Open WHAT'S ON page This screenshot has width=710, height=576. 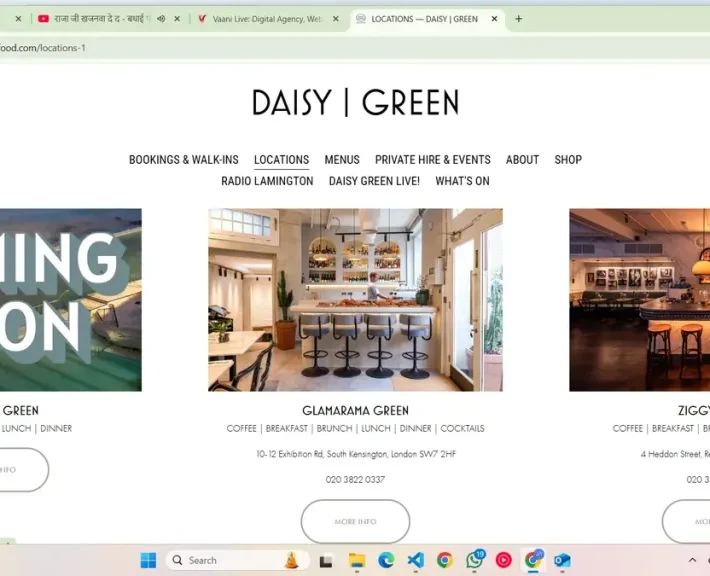[x=462, y=181]
